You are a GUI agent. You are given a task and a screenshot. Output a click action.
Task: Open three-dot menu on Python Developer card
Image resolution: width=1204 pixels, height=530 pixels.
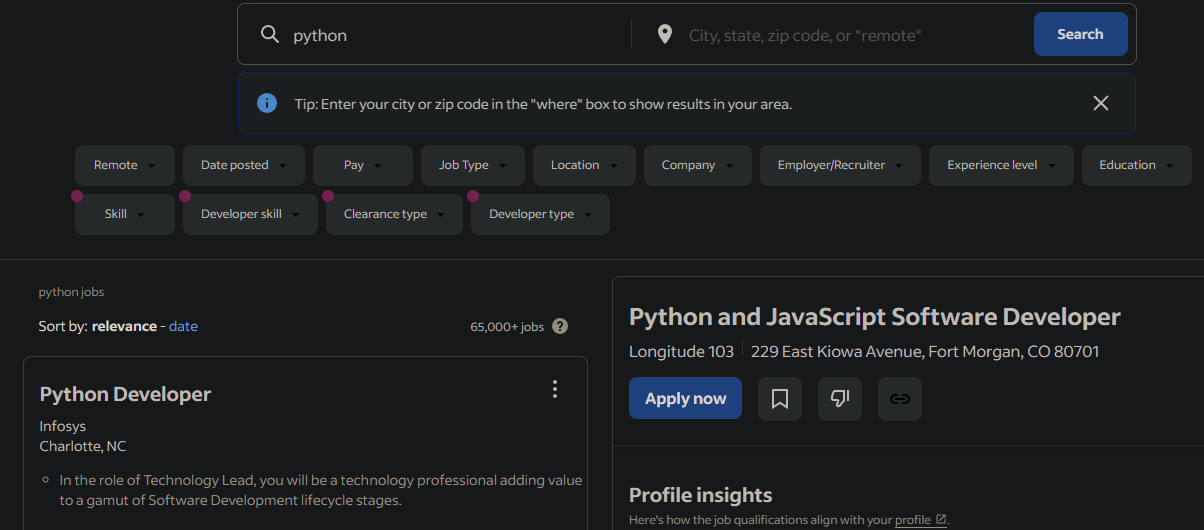(x=555, y=390)
